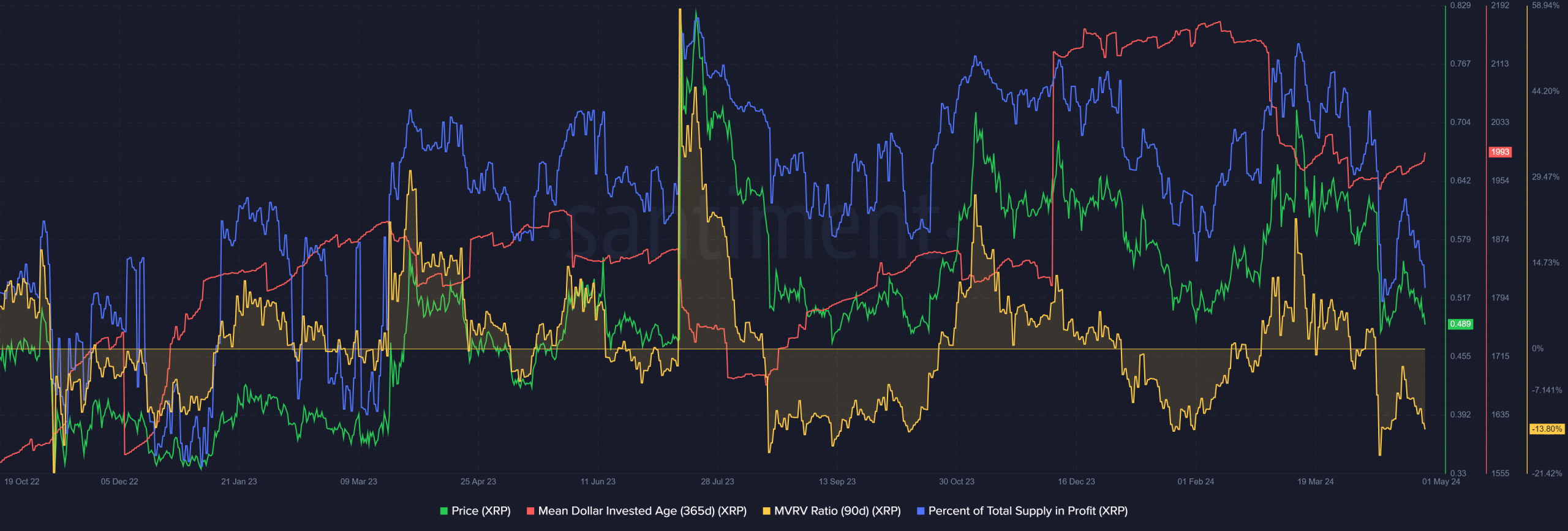The image size is (1568, 531).
Task: Click the red 1993 current value badge
Action: [x=1500, y=152]
